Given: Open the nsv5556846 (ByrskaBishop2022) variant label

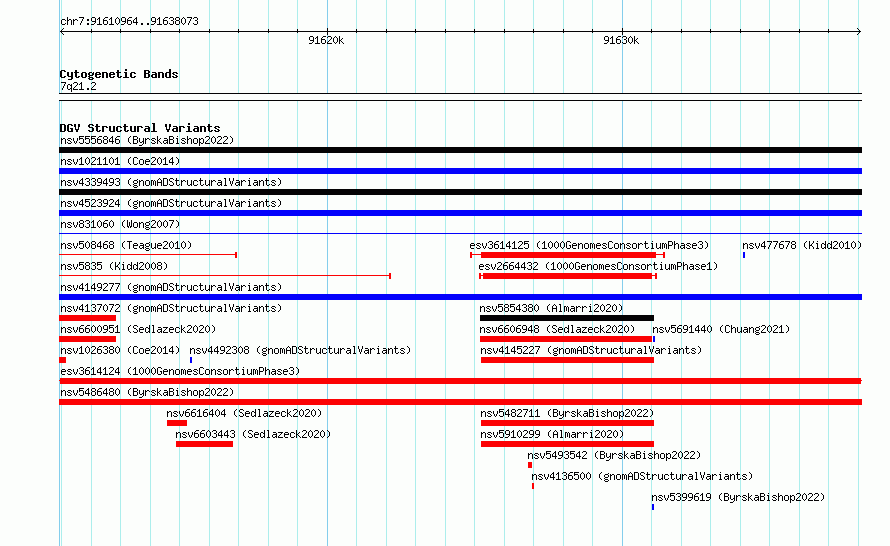Looking at the screenshot, I should (x=147, y=140).
